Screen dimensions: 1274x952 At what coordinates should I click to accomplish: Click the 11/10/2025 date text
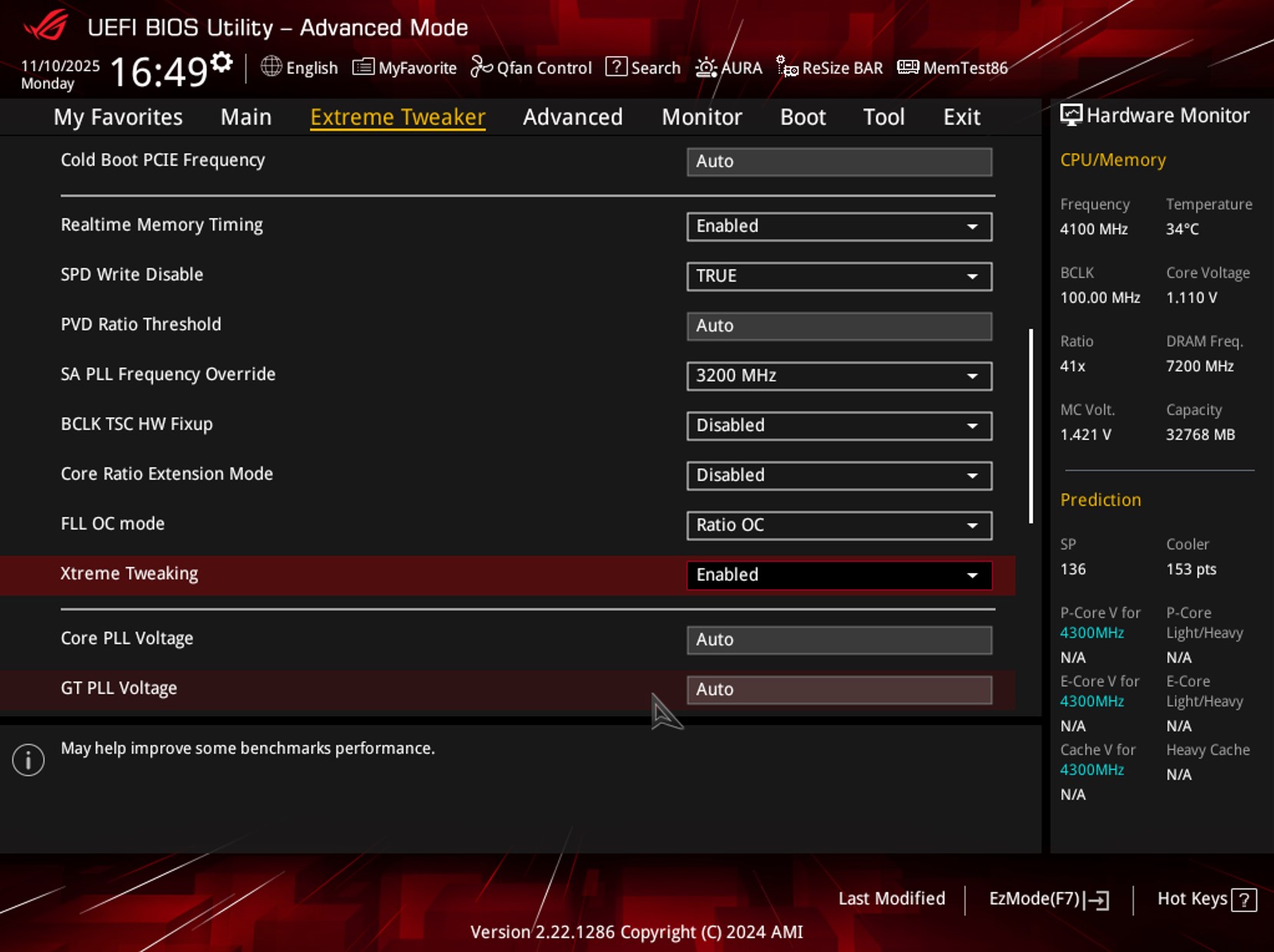point(60,66)
